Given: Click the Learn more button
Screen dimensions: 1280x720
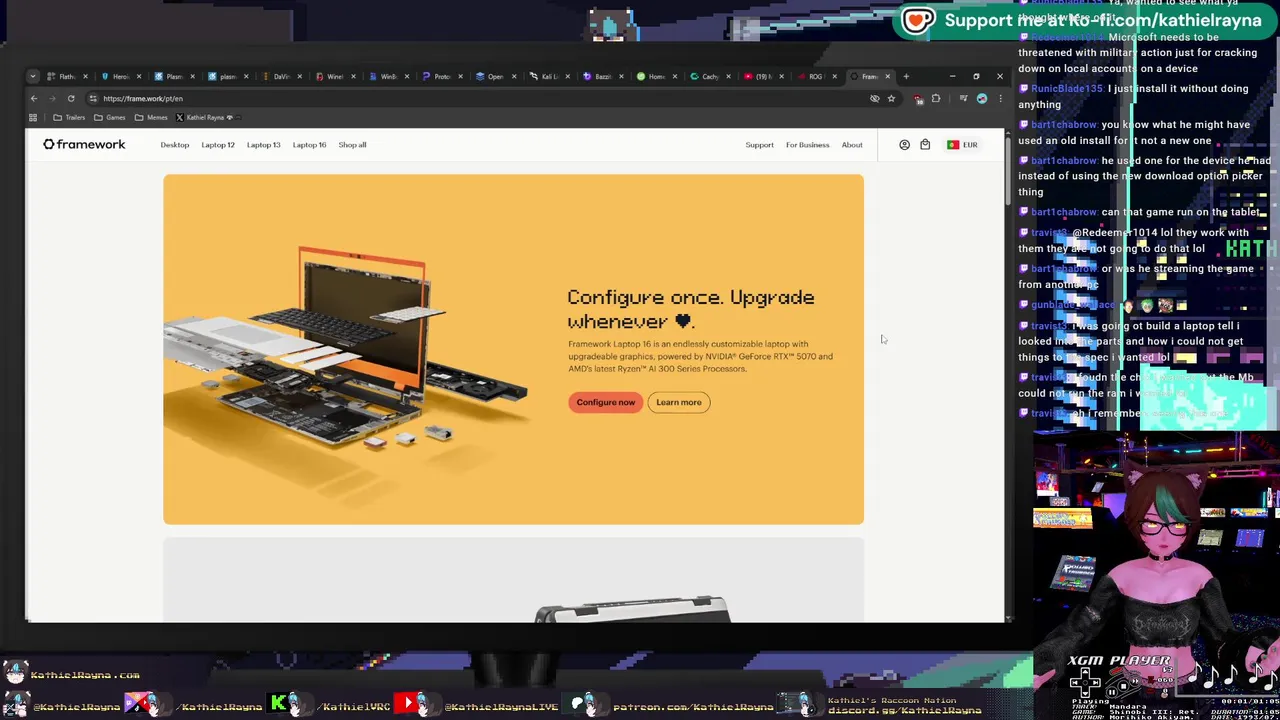Looking at the screenshot, I should (x=679, y=402).
